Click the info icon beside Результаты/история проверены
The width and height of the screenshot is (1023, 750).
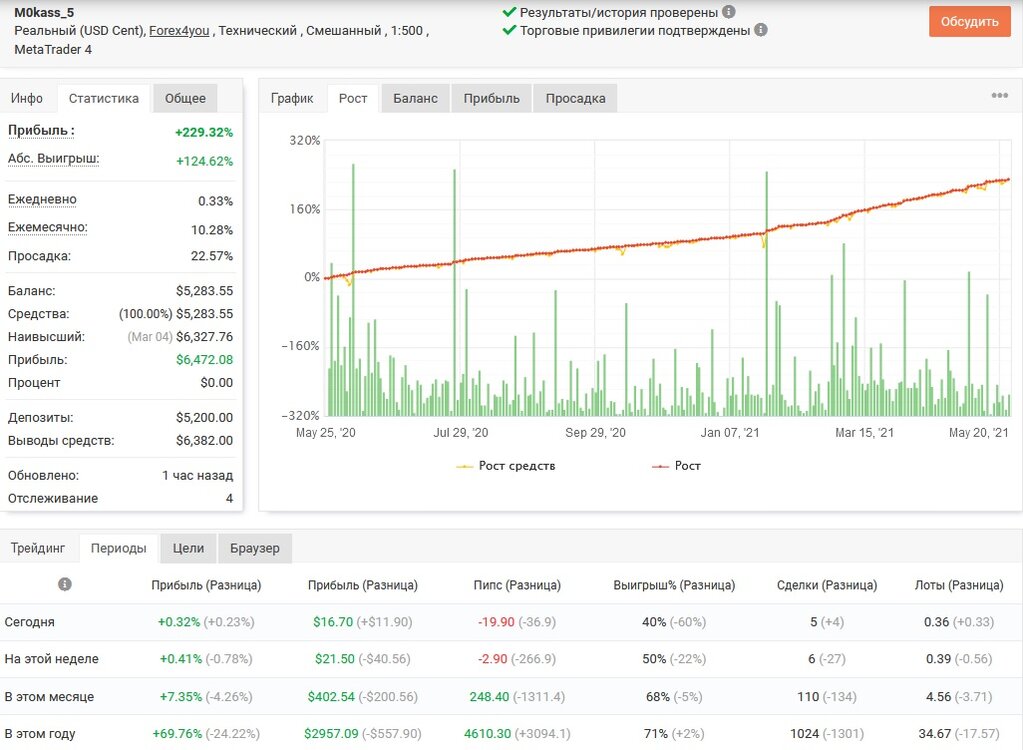tap(729, 12)
